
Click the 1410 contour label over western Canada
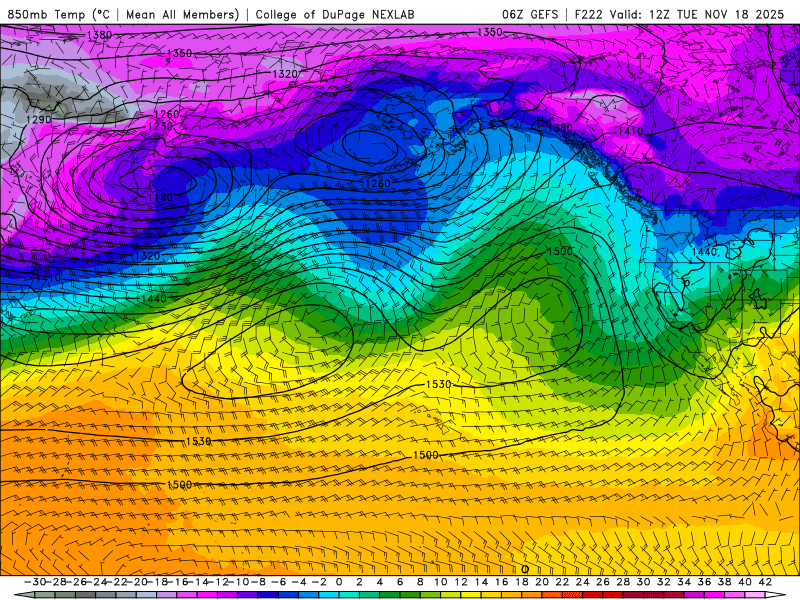coord(631,131)
